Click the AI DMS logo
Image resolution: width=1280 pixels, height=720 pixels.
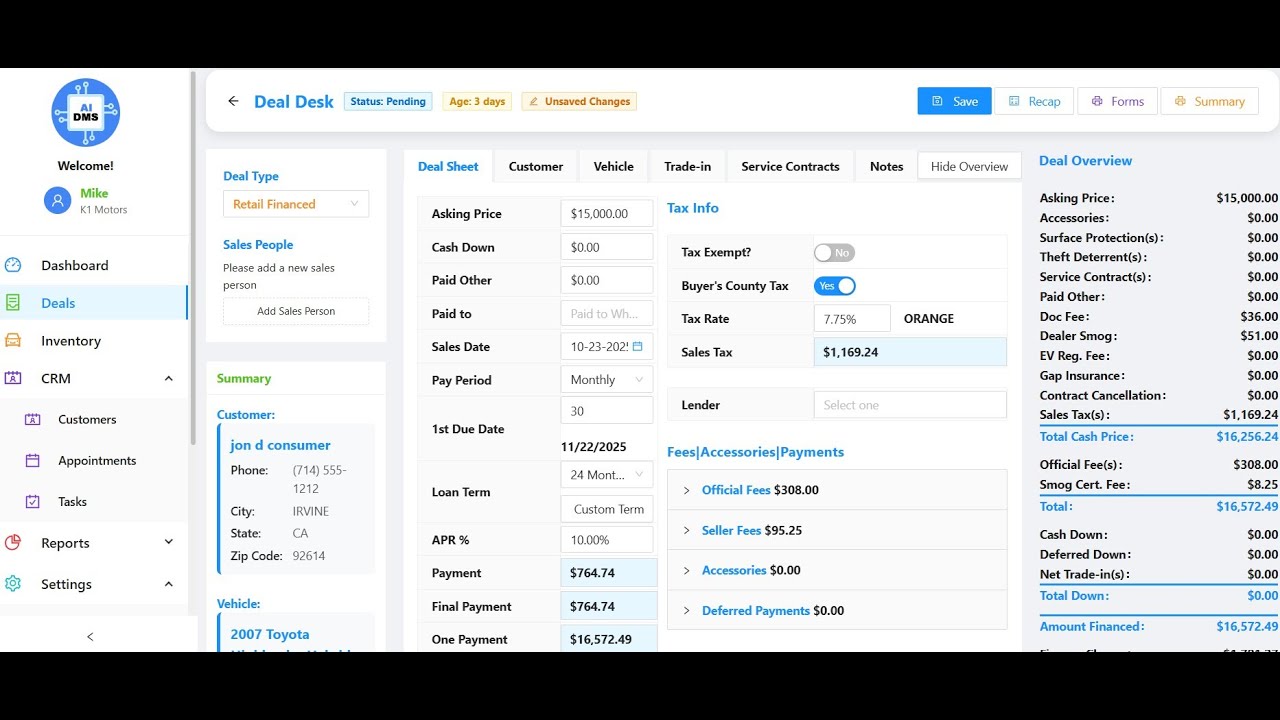[86, 113]
